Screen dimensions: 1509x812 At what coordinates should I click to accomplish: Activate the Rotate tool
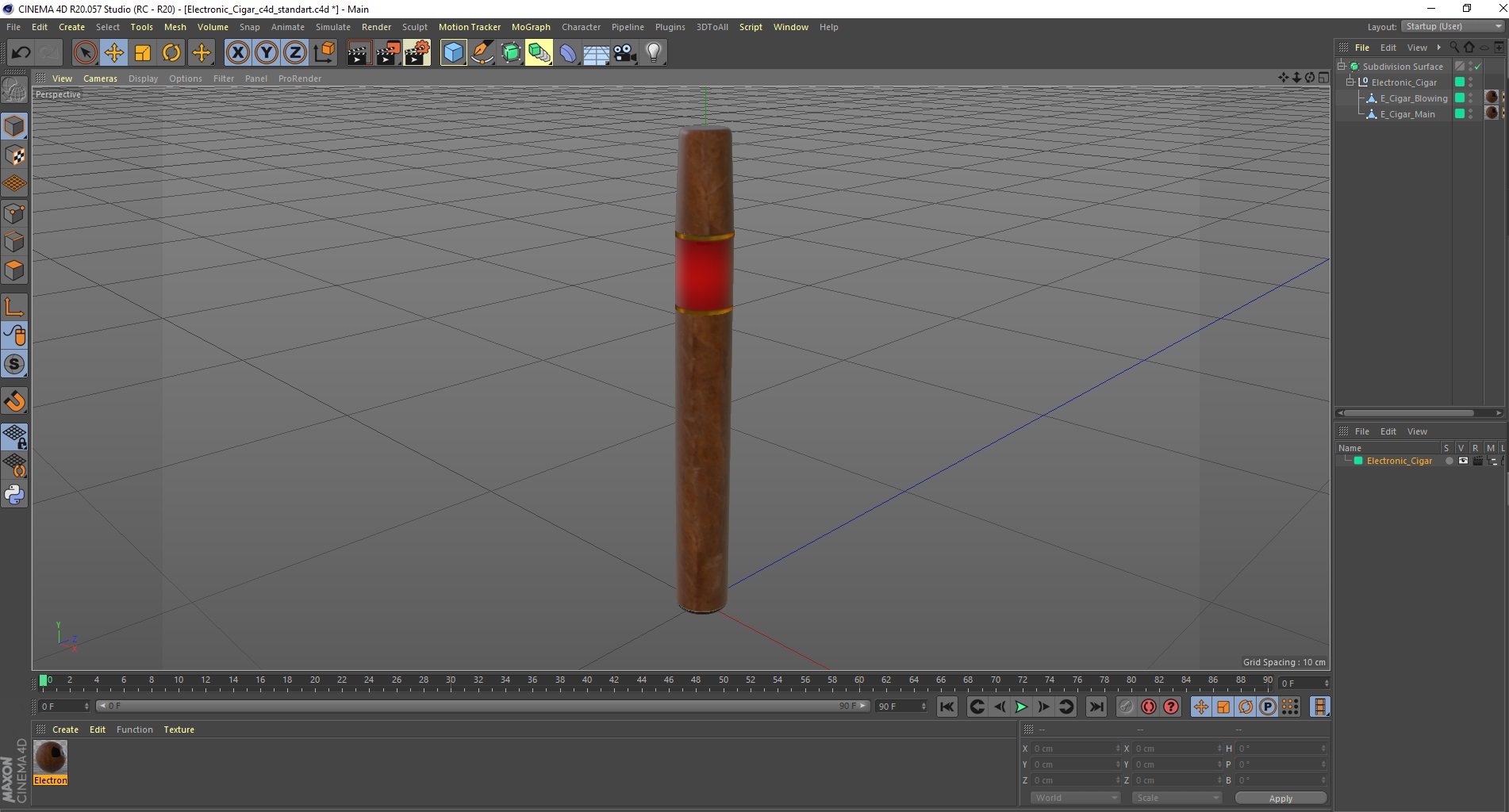(171, 53)
